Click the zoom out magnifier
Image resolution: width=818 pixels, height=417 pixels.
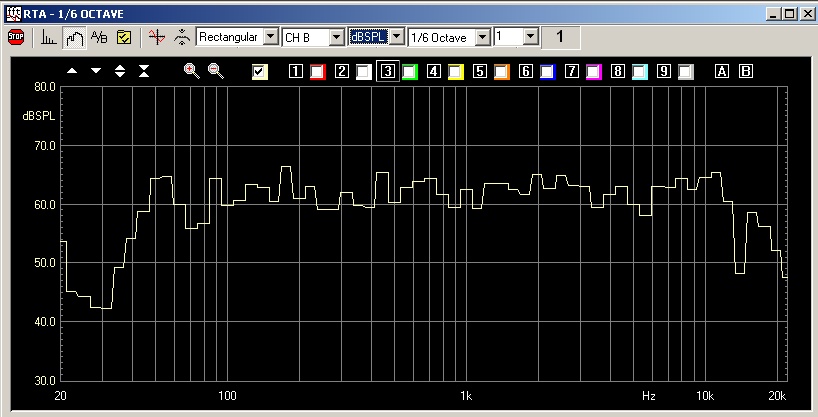[x=215, y=71]
